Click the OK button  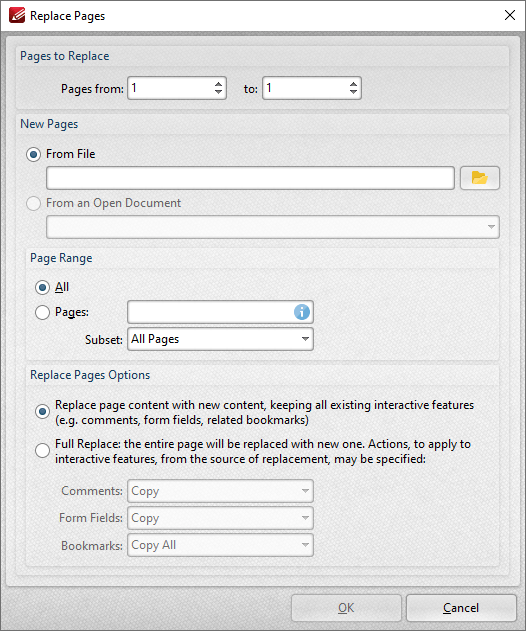[346, 608]
